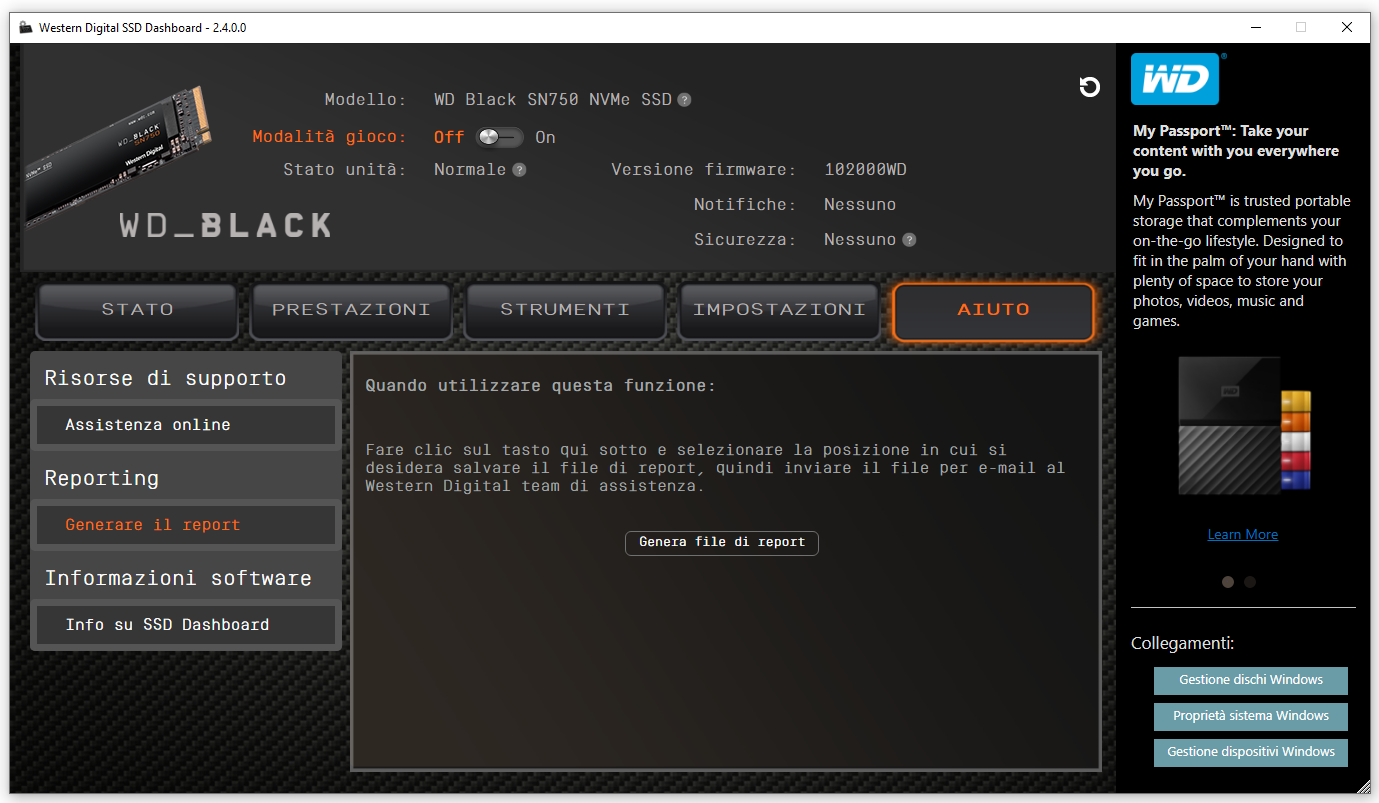Click the Informazioni software heading

[178, 578]
